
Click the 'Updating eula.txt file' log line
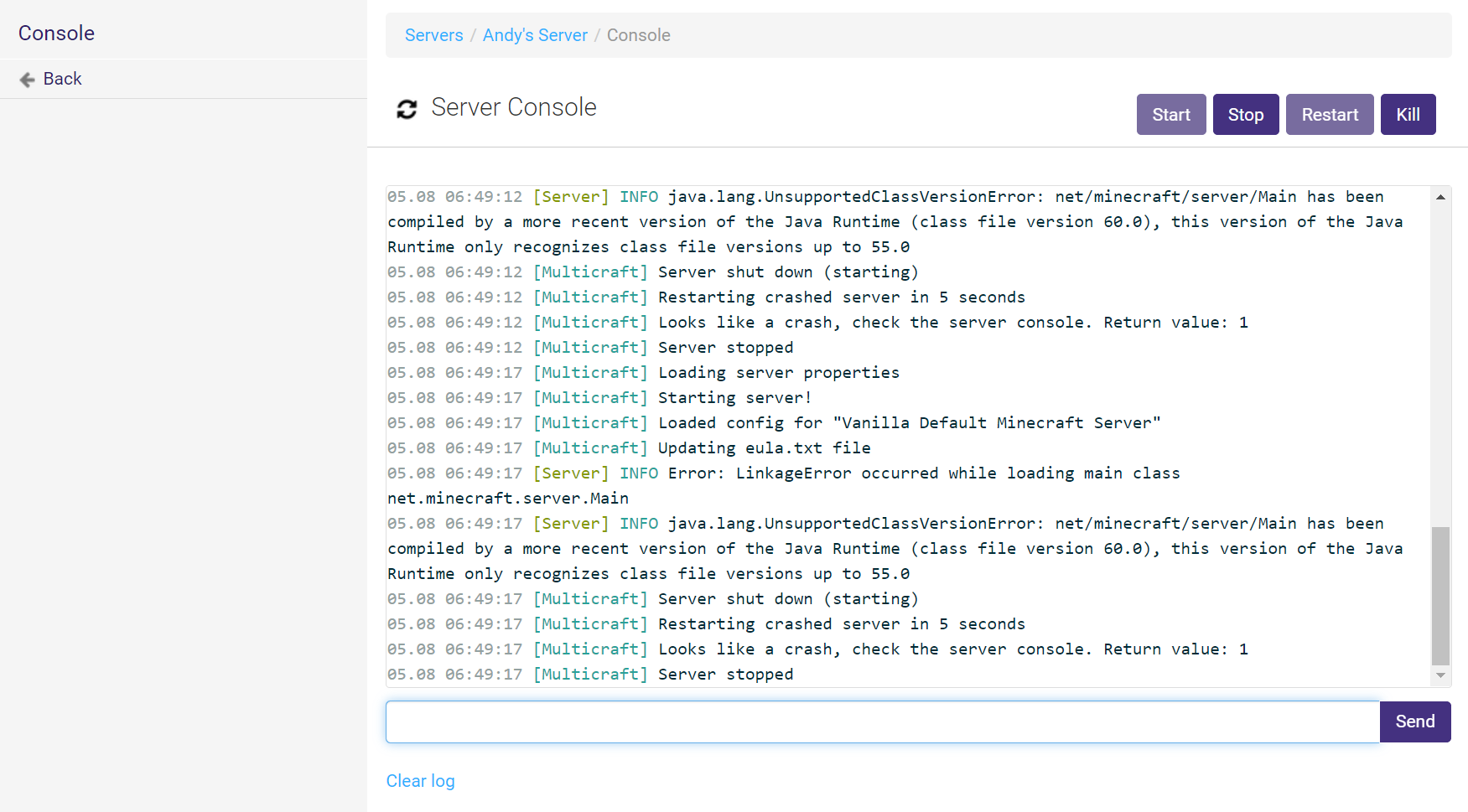[629, 448]
